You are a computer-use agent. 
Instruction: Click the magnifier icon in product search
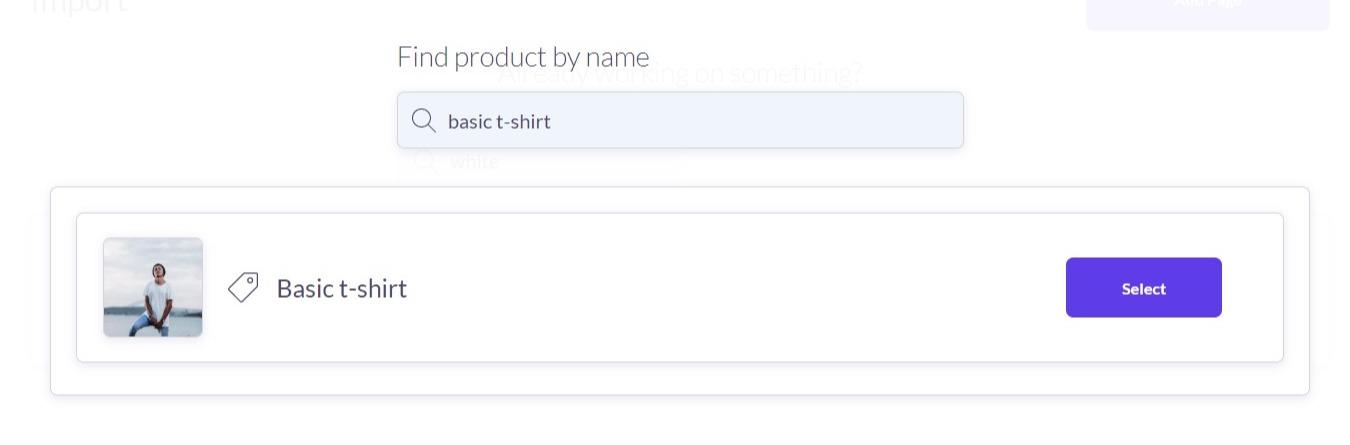click(x=424, y=121)
